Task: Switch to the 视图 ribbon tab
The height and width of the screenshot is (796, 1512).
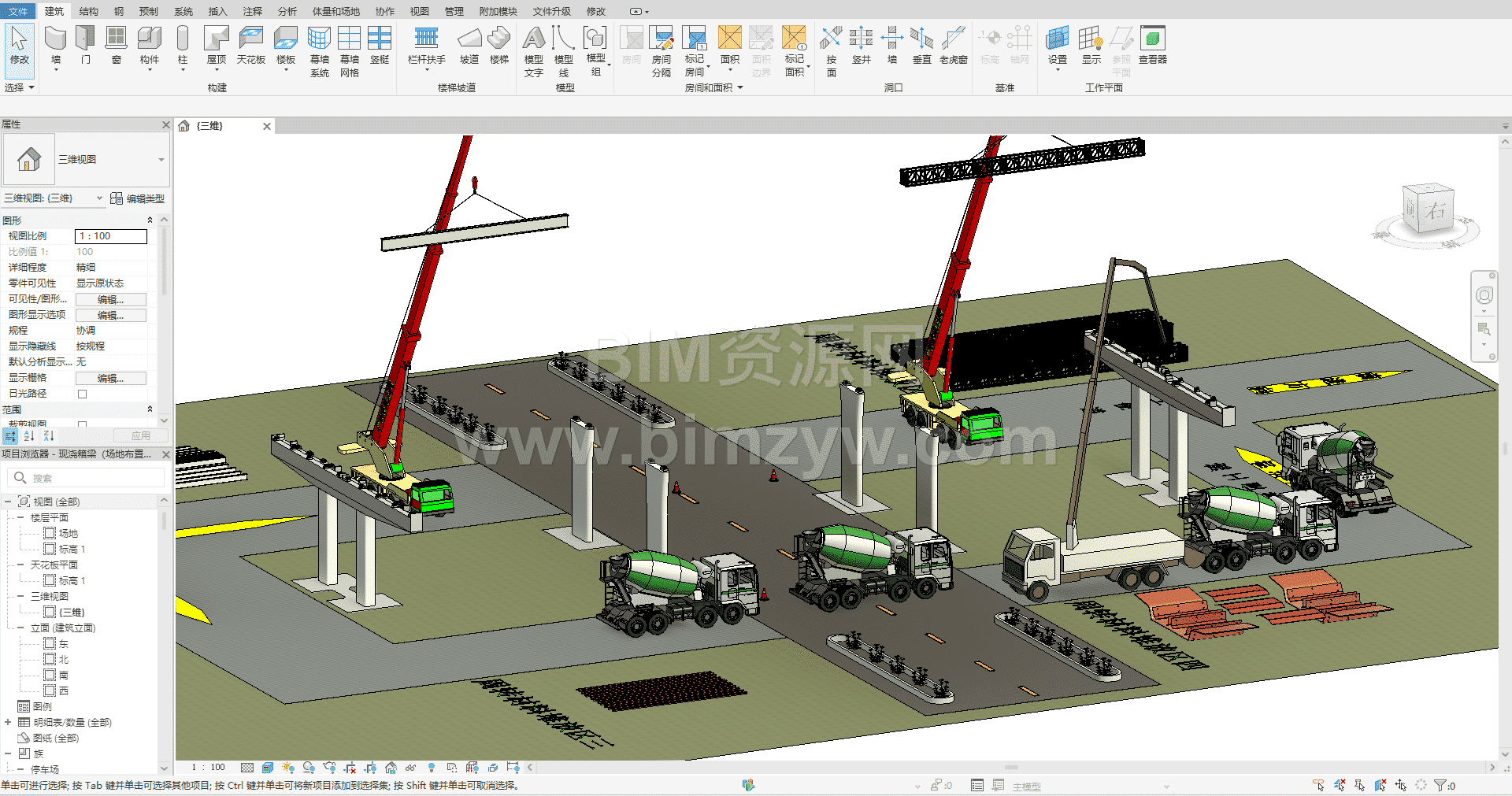Action: (419, 11)
